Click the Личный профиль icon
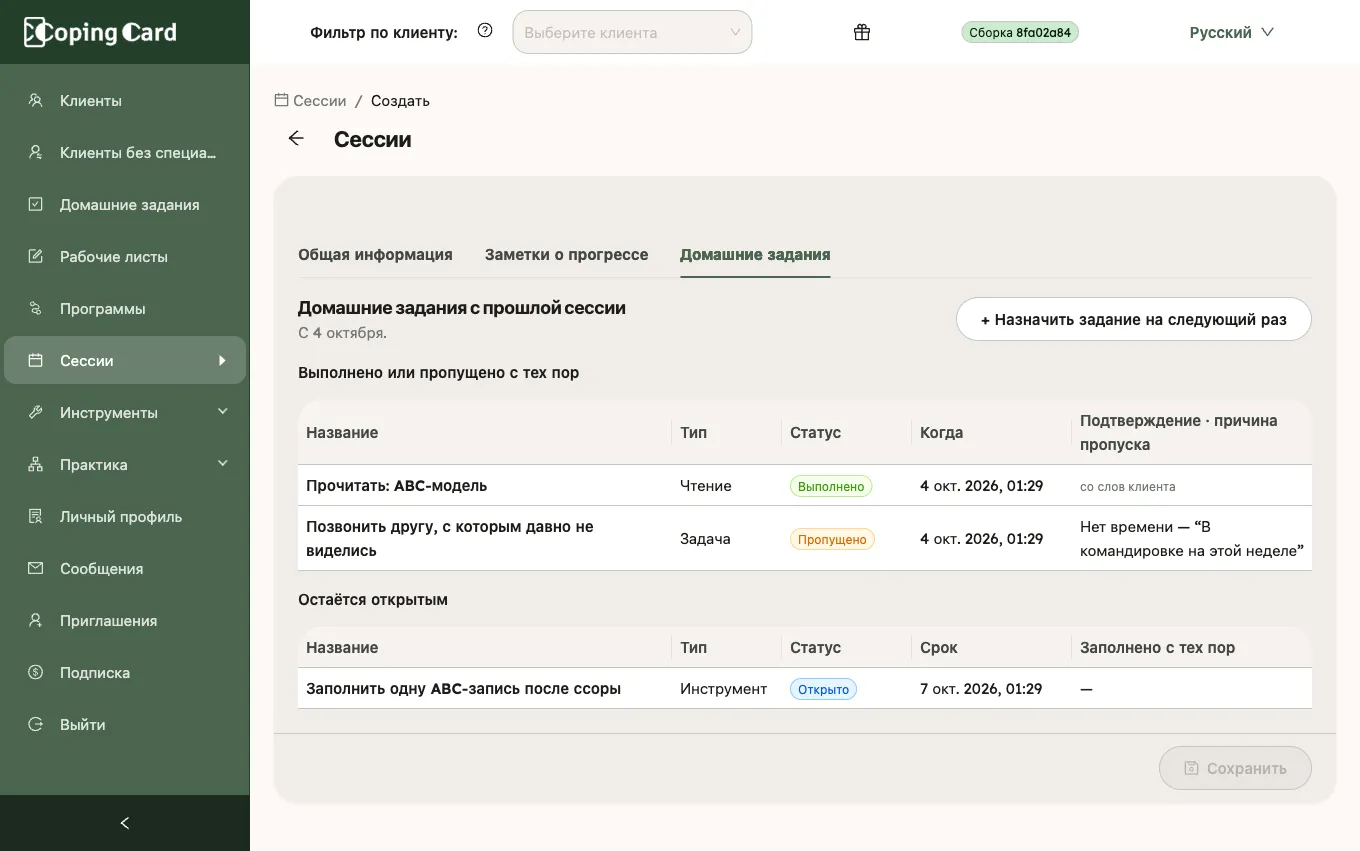1360x851 pixels. (x=36, y=516)
